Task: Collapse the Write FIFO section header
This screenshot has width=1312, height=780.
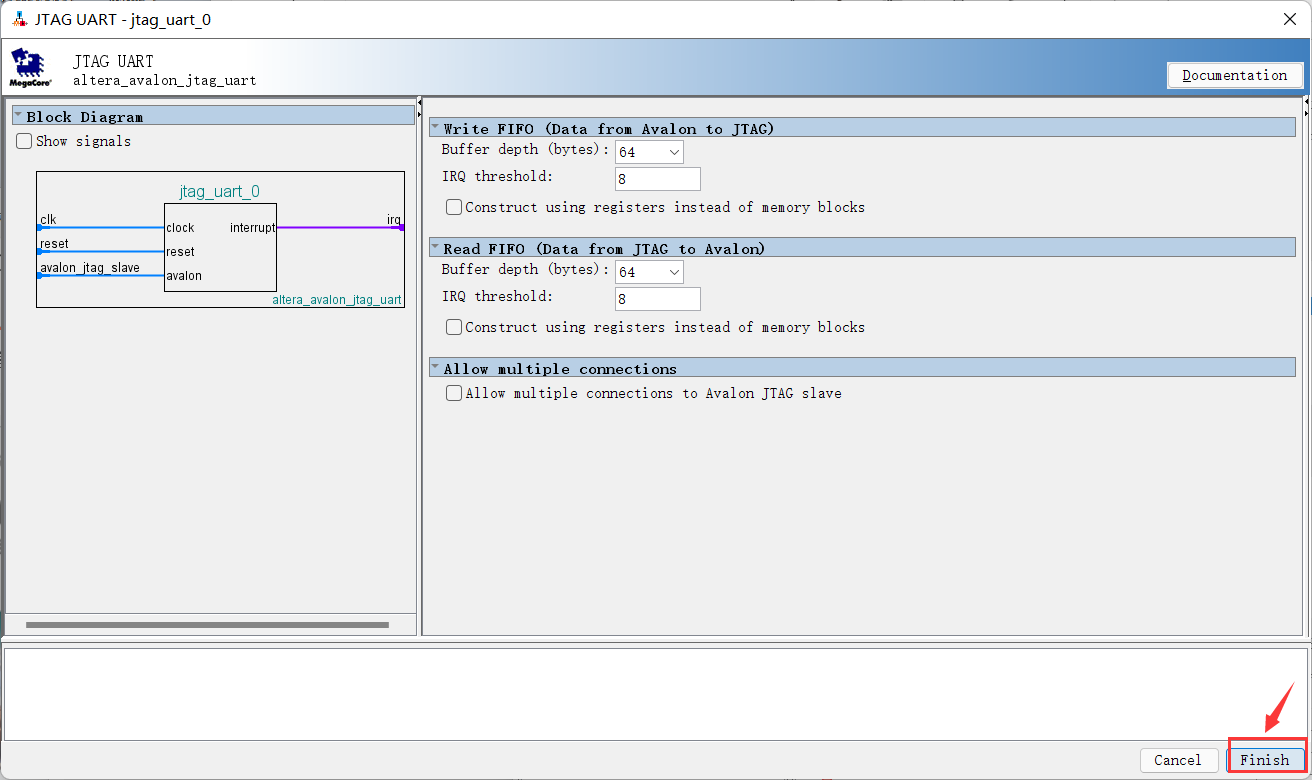Action: point(436,128)
